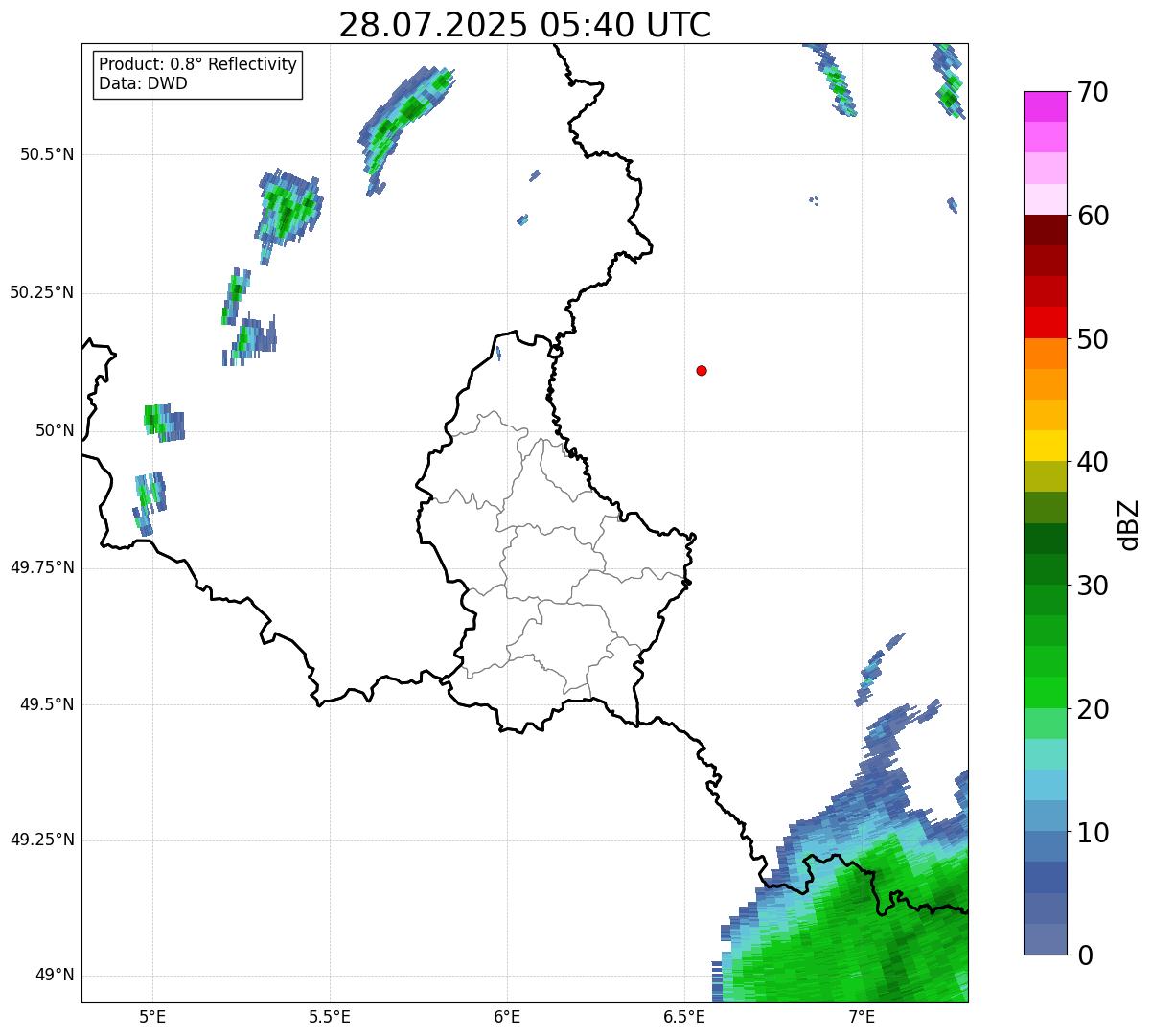Click the red location marker dot
The height and width of the screenshot is (1036, 1152).
pos(702,370)
